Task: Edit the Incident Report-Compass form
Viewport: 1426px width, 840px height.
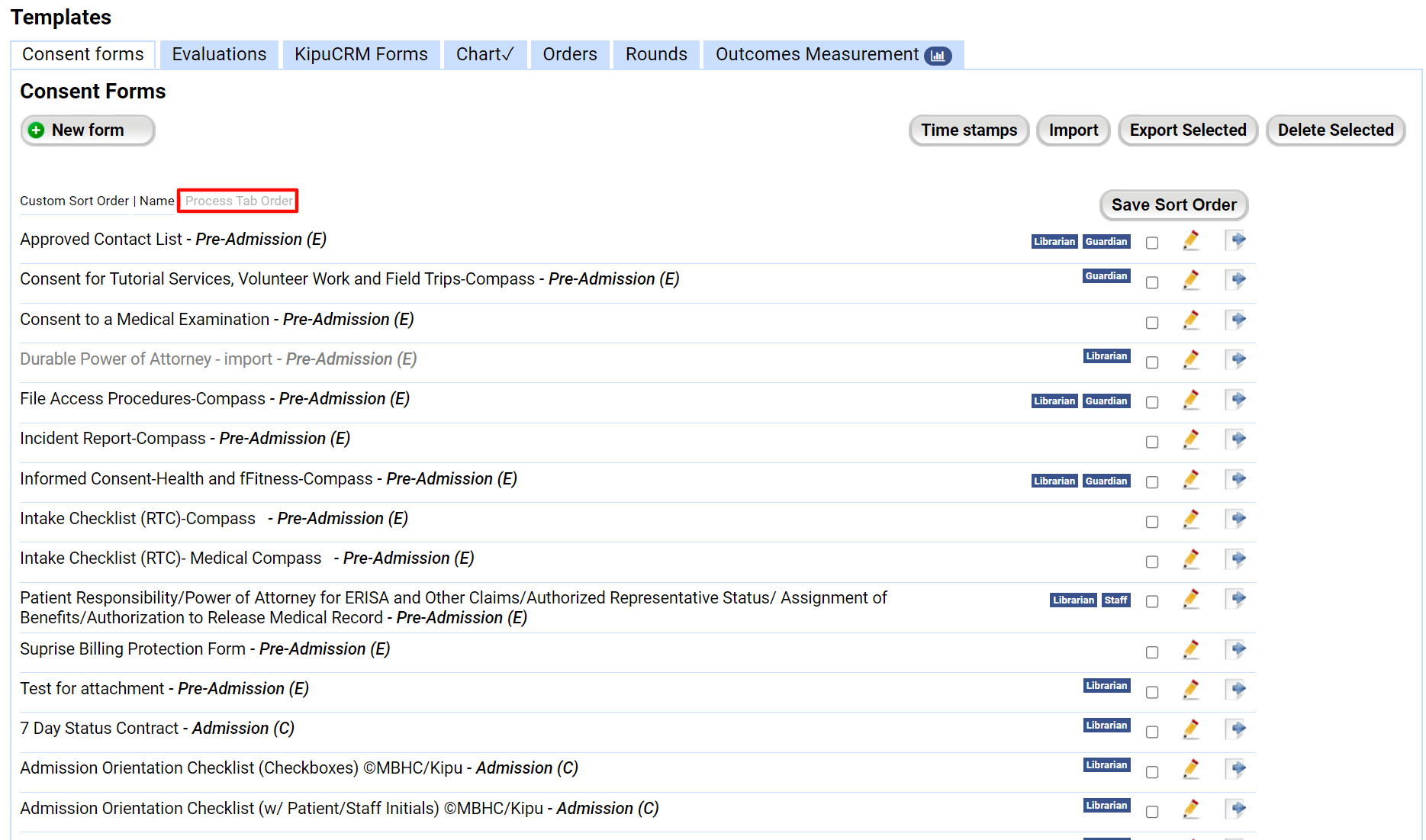Action: (x=1191, y=439)
